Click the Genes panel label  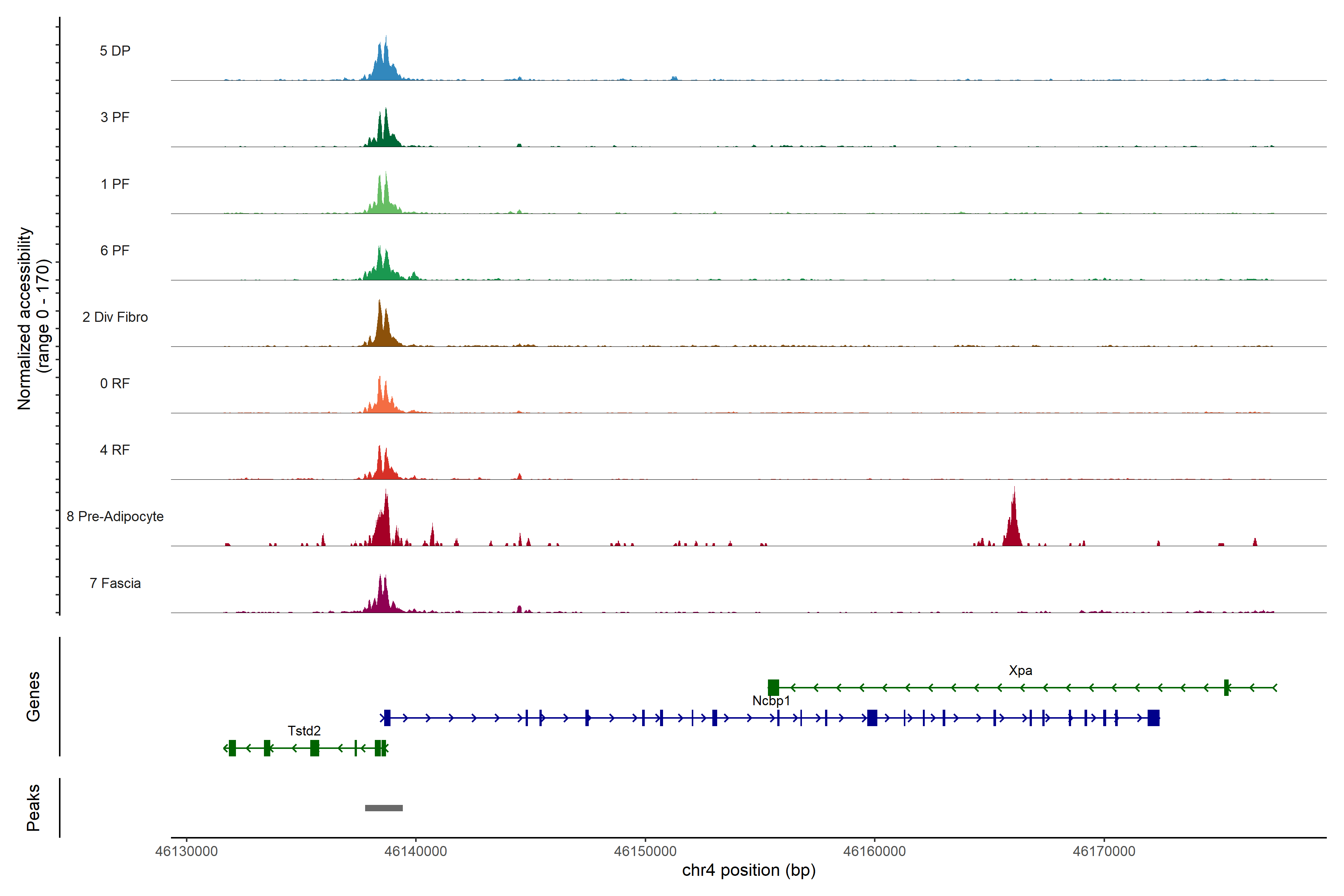pyautogui.click(x=33, y=697)
